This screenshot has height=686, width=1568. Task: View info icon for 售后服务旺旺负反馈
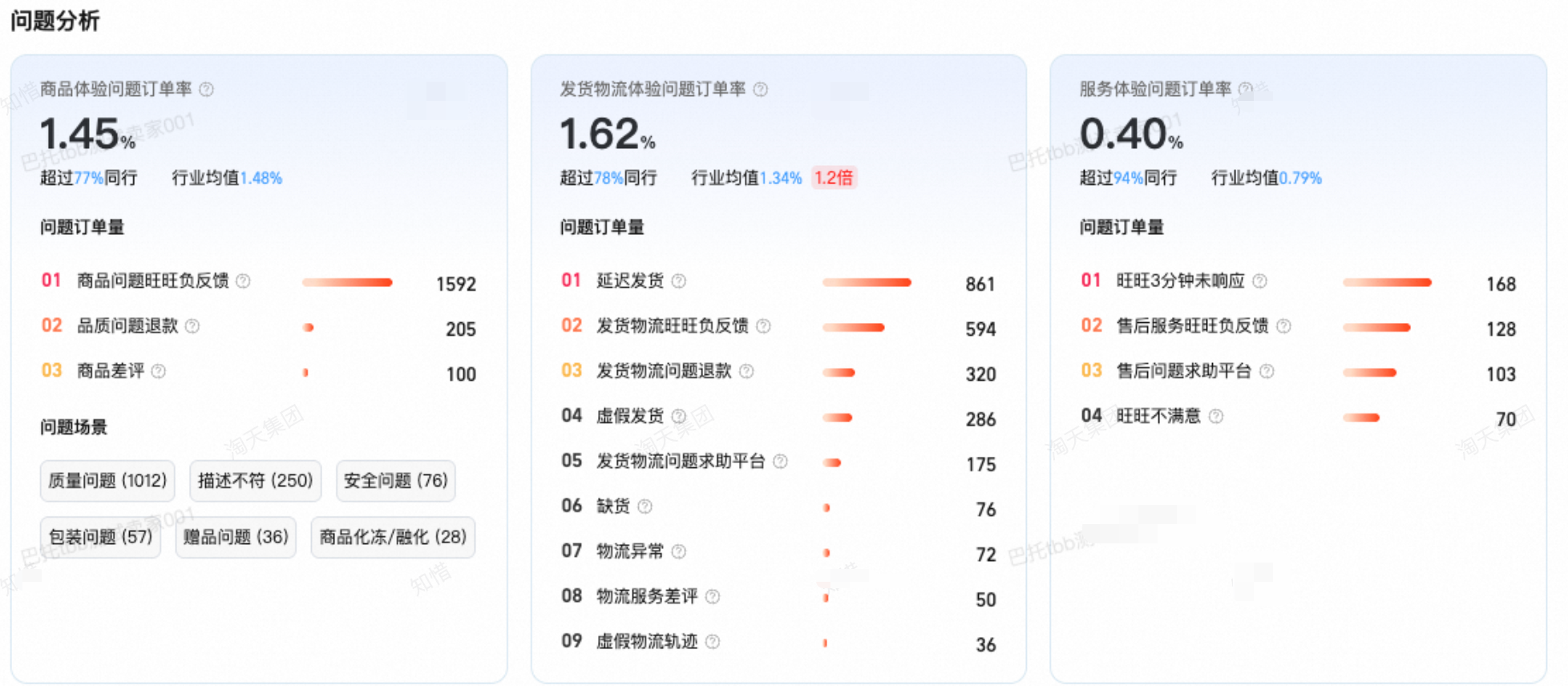[x=1284, y=326]
